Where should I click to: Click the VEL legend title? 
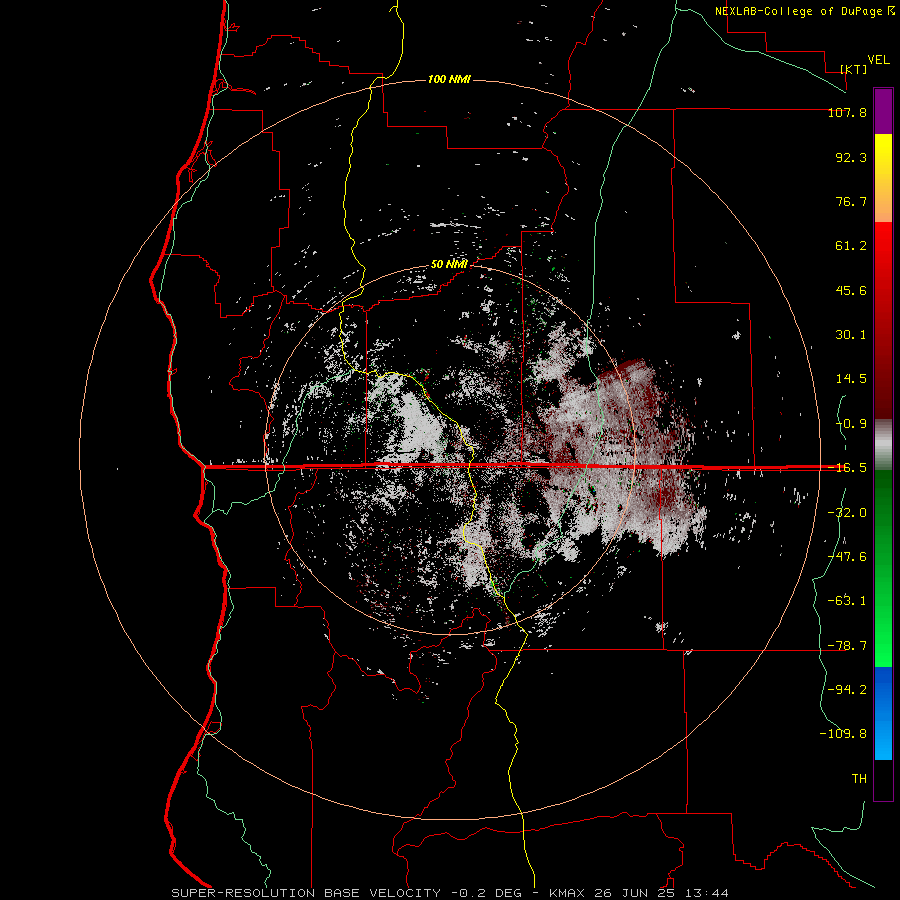tap(878, 59)
